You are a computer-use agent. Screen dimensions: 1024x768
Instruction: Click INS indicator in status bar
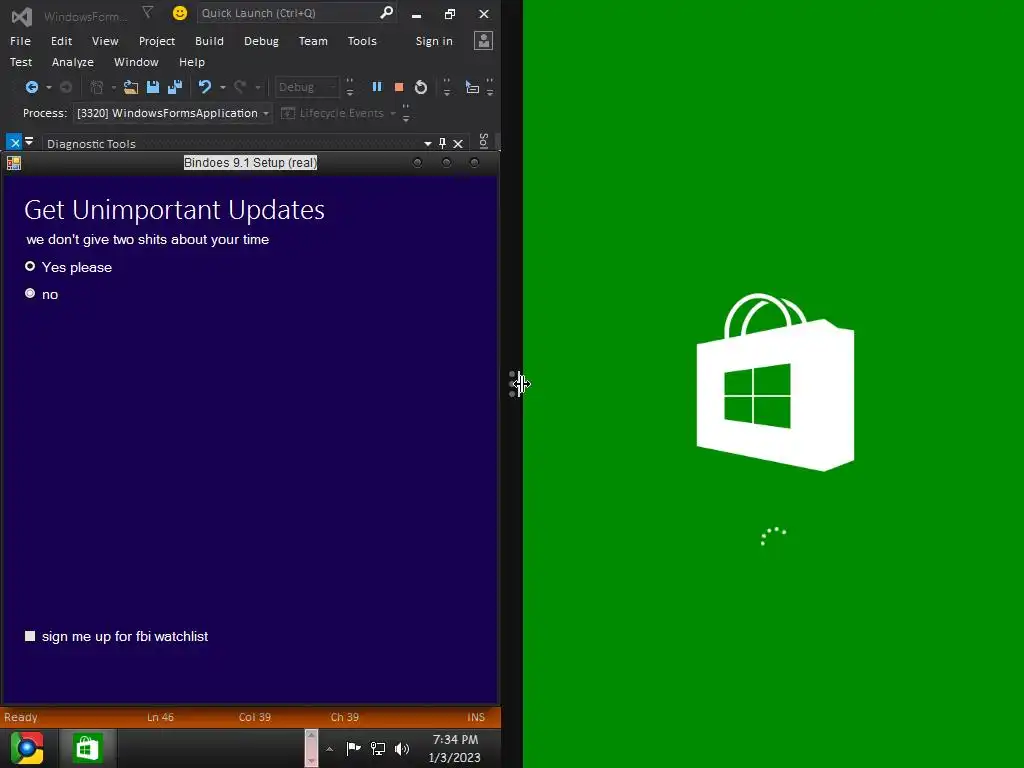point(476,717)
